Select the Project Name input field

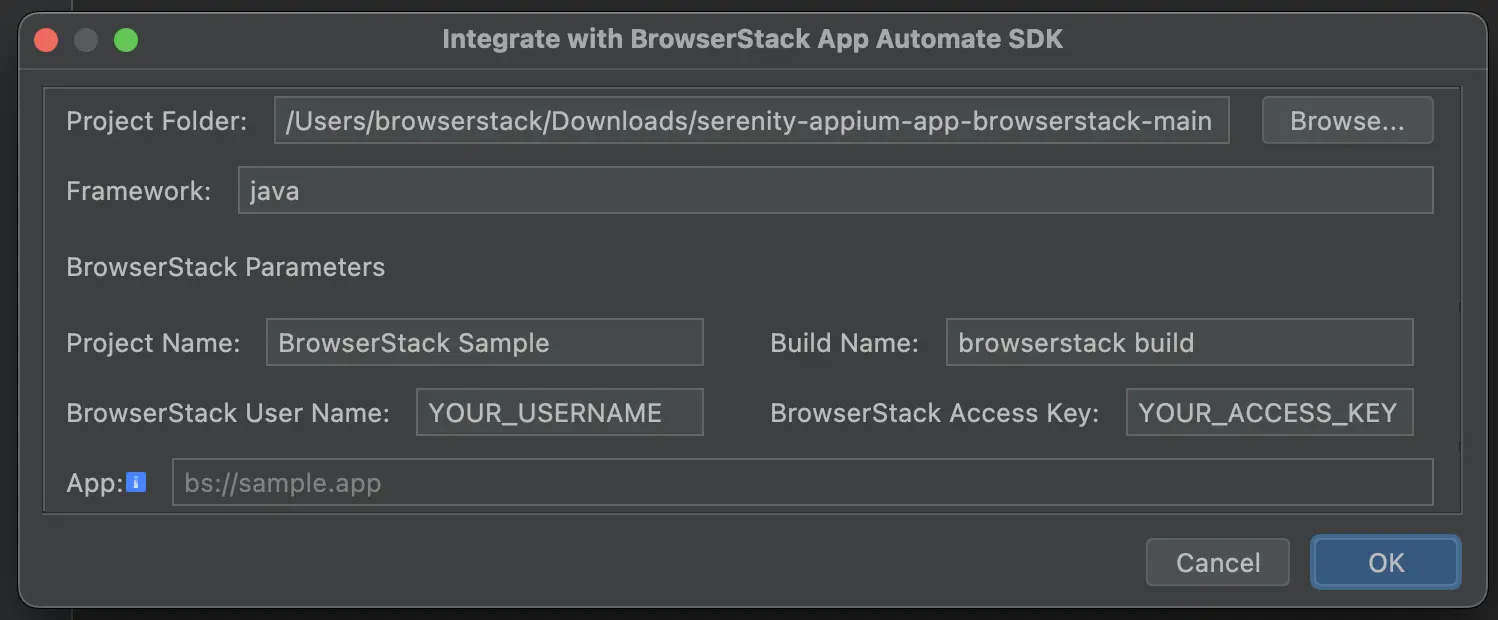point(484,343)
